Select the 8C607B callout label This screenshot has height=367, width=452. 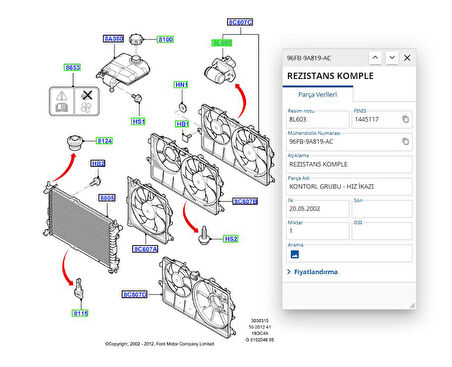point(245,201)
